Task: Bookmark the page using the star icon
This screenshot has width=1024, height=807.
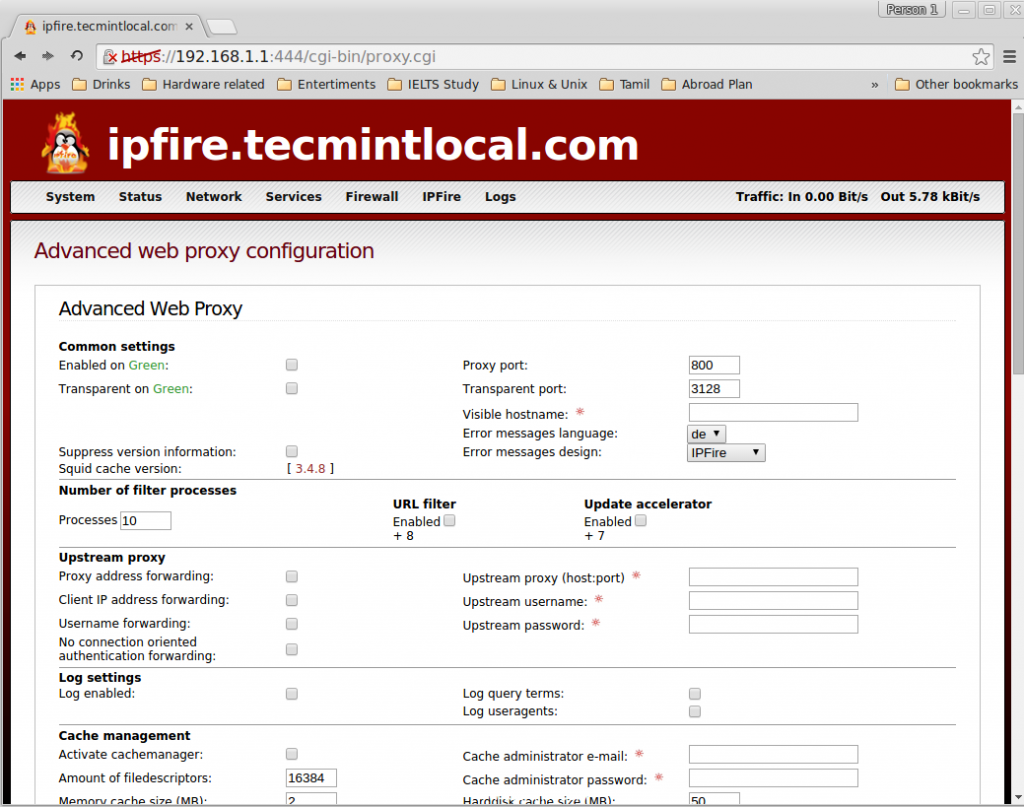Action: click(982, 57)
